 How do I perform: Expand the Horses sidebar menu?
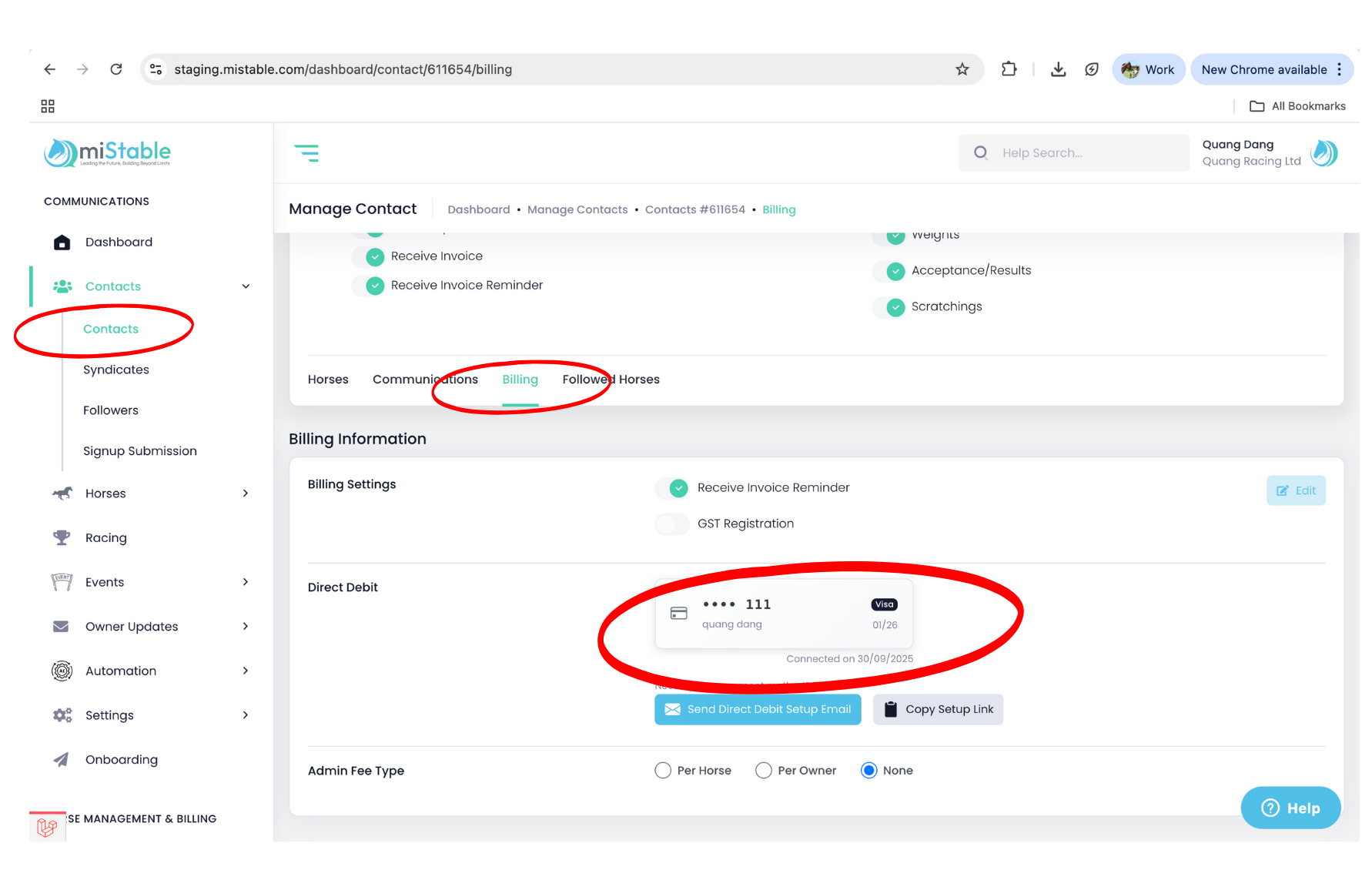(246, 494)
